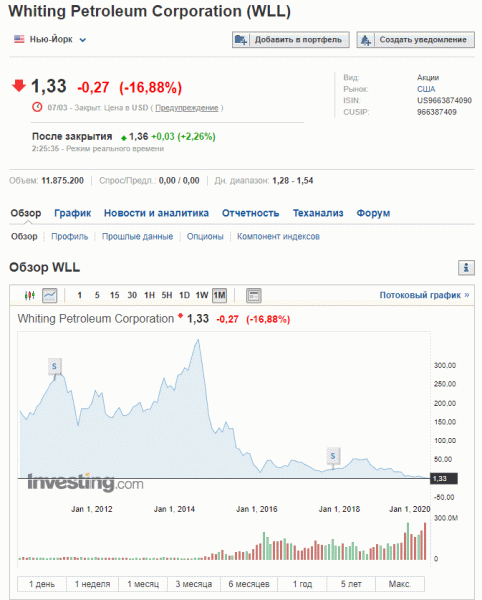Switch to the Обзор main tab
Image resolution: width=482 pixels, height=600 pixels.
pyautogui.click(x=26, y=213)
